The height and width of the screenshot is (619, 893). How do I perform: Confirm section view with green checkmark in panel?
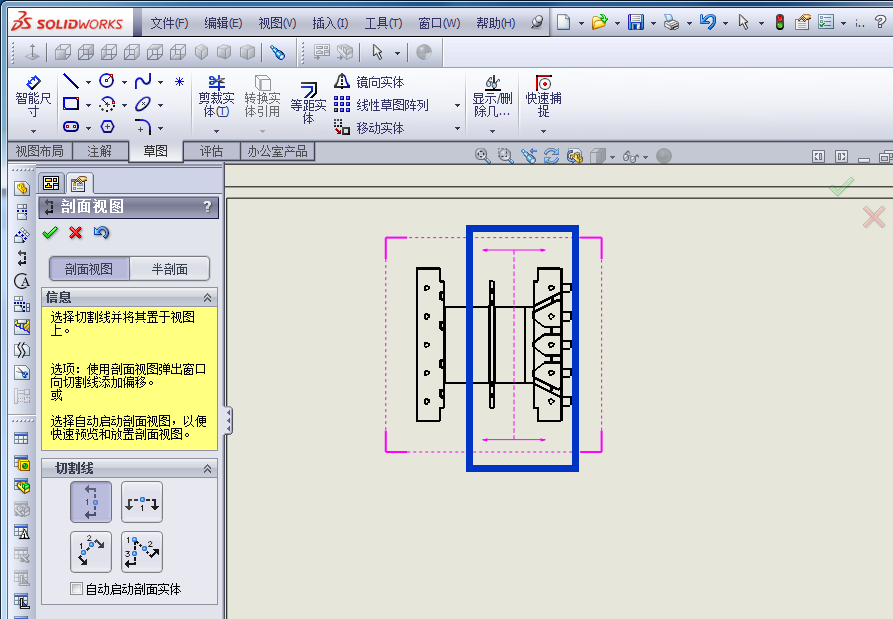coord(50,232)
